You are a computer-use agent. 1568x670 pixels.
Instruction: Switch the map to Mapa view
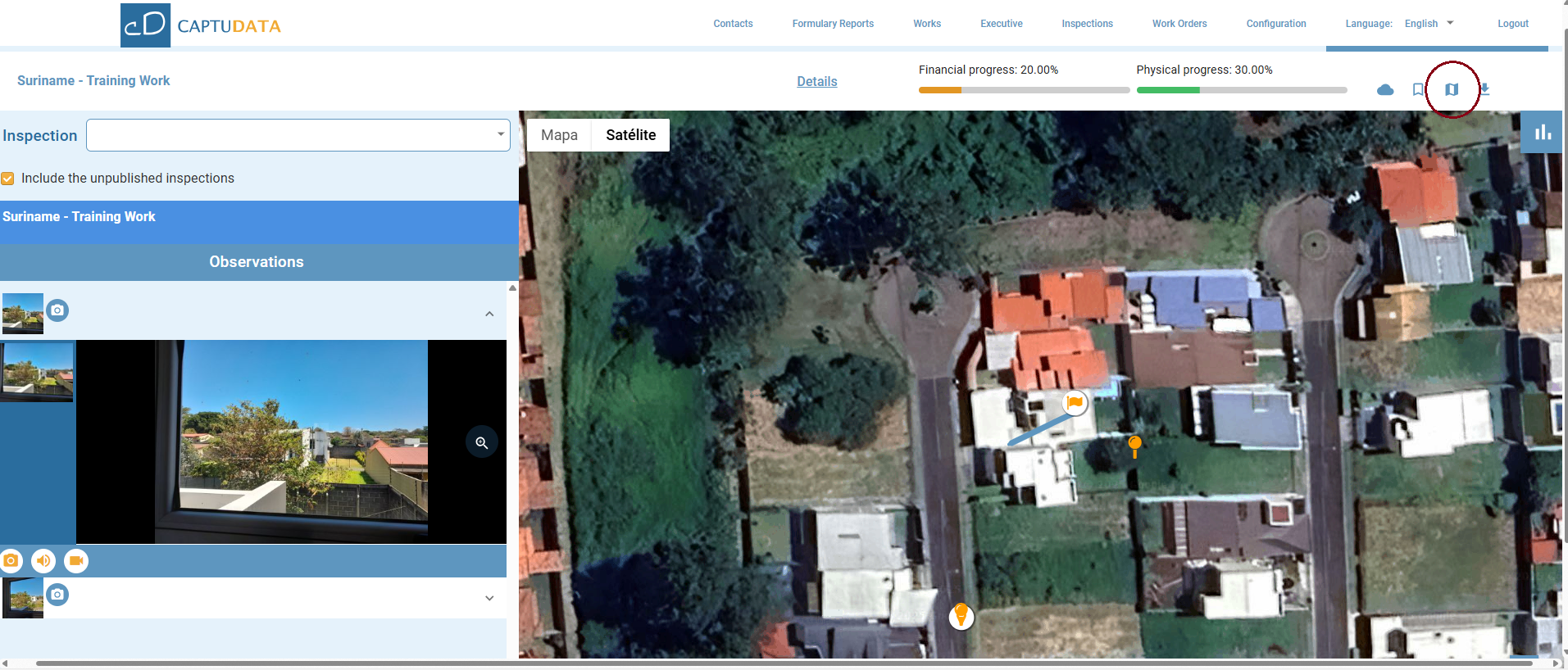point(559,135)
